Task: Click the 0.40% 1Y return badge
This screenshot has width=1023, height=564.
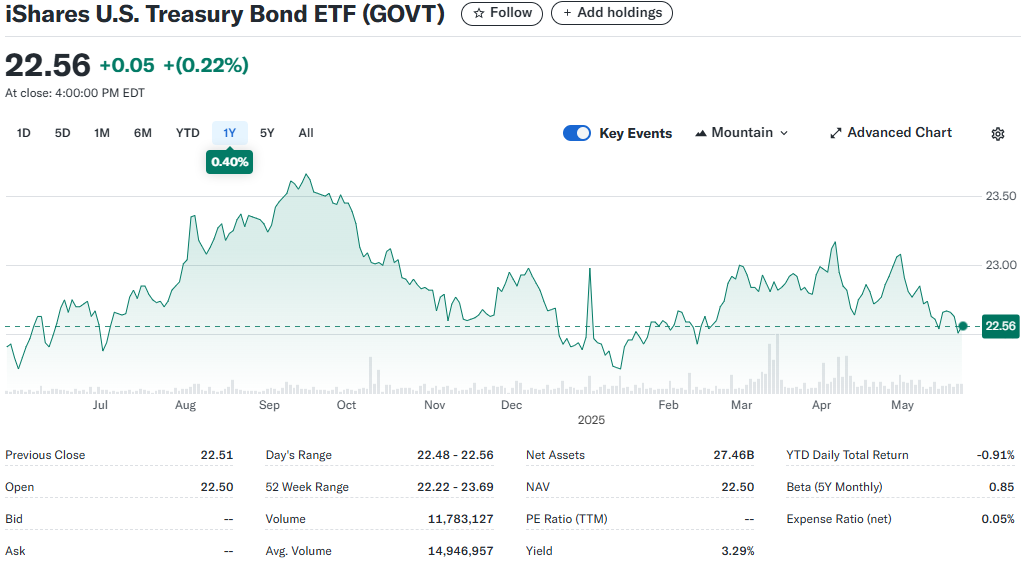Action: pos(230,162)
